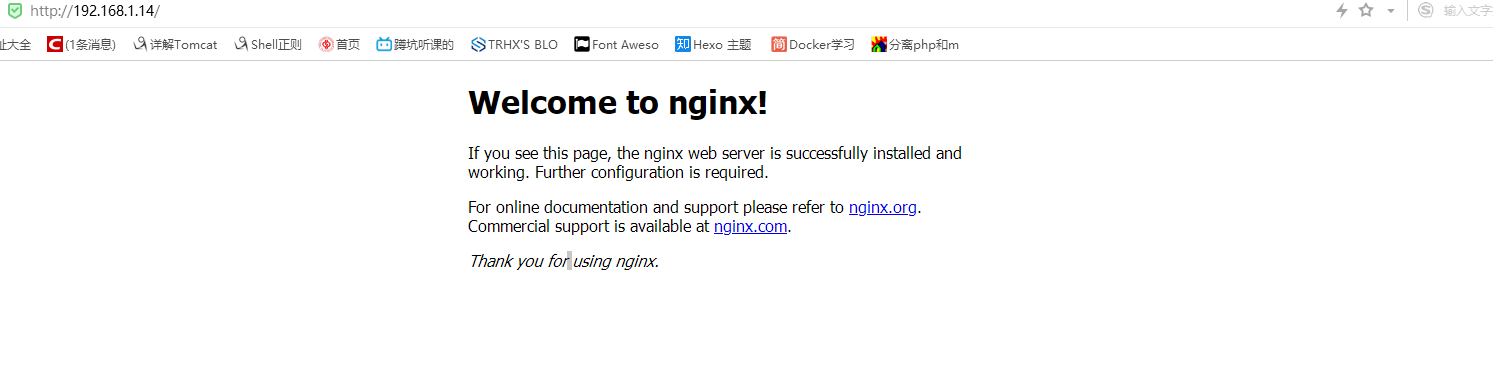Image resolution: width=1493 pixels, height=365 pixels.
Task: Click the lightning bolt speed mode icon
Action: [1342, 10]
